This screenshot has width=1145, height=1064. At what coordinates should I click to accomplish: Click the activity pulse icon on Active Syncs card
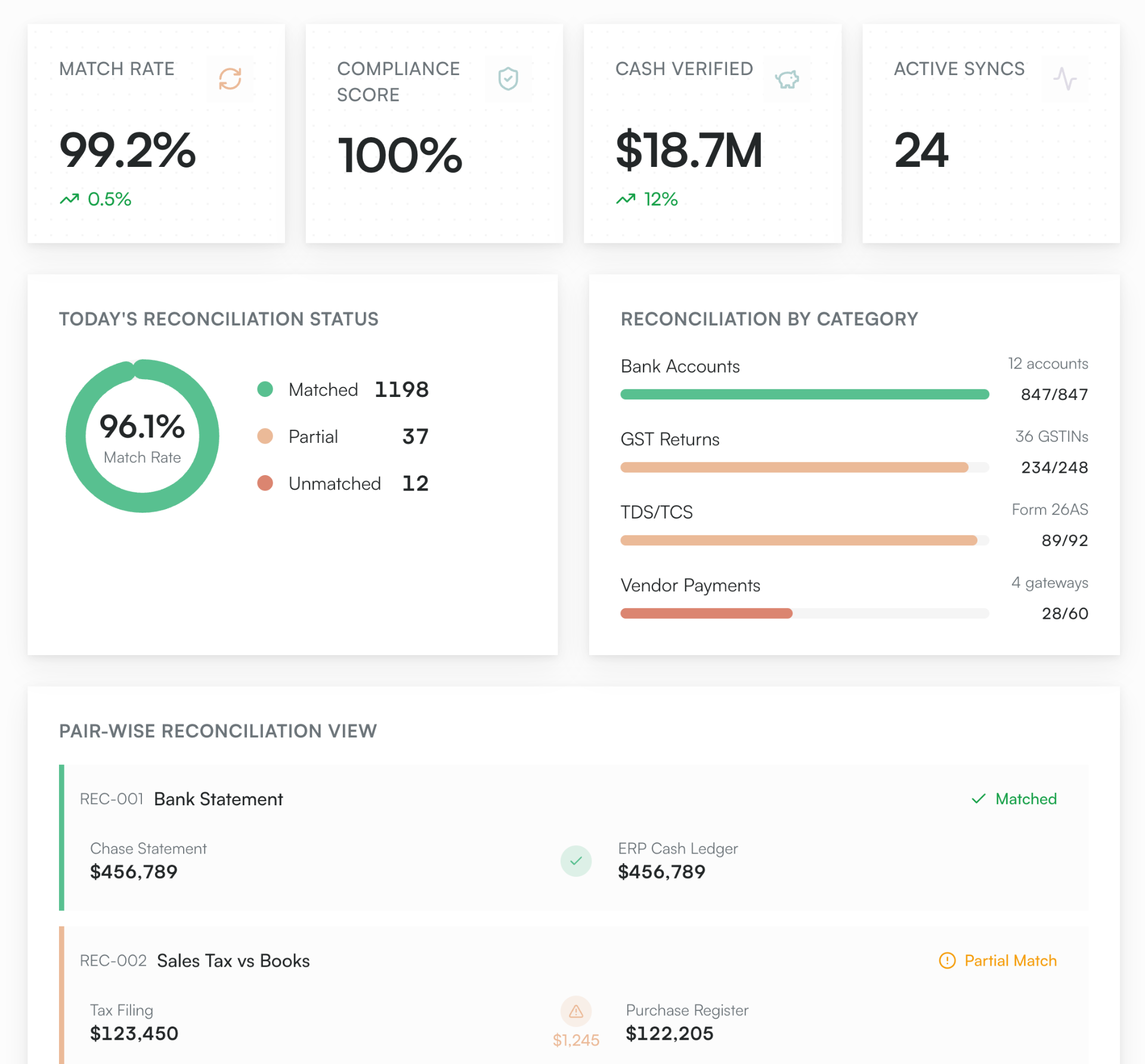[1065, 78]
